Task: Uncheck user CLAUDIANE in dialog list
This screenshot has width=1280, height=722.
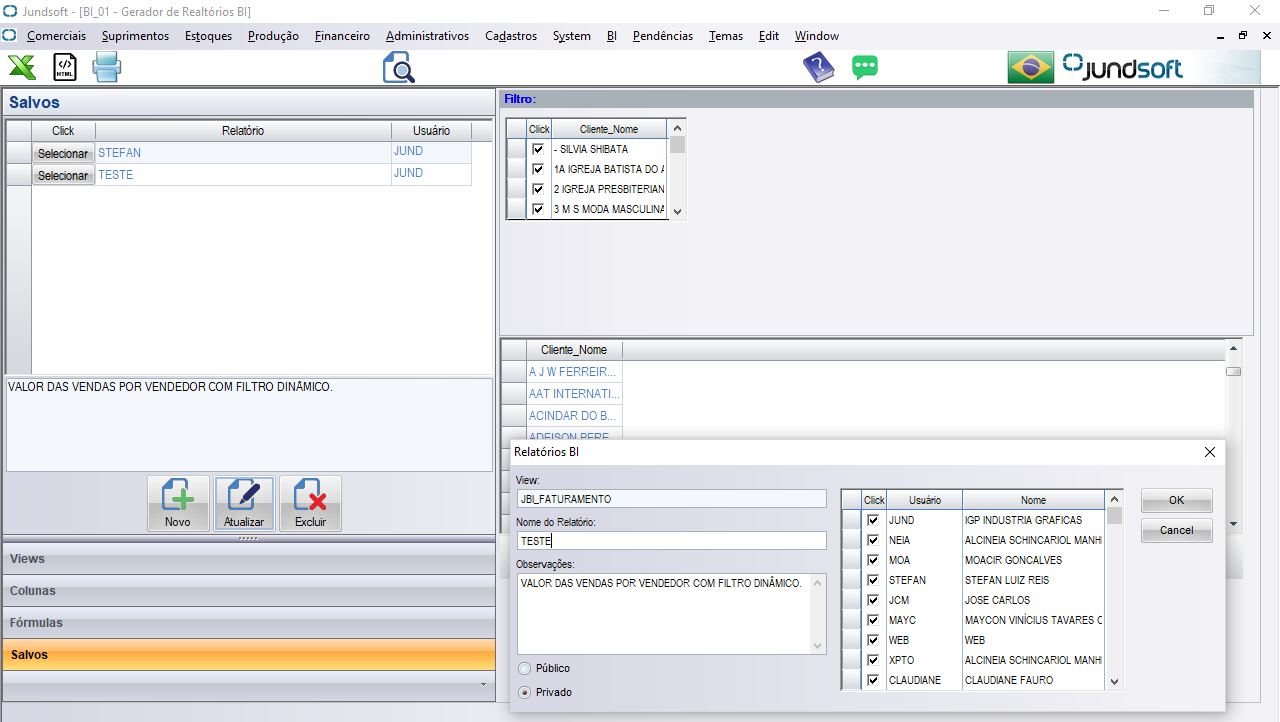Action: tap(873, 680)
